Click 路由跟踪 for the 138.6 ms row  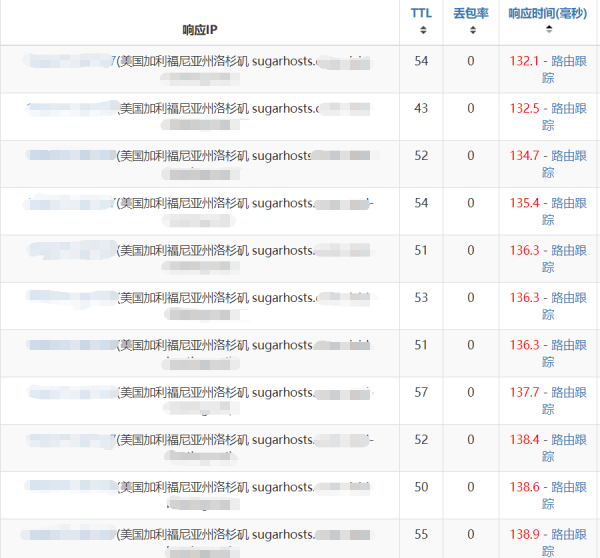click(568, 487)
